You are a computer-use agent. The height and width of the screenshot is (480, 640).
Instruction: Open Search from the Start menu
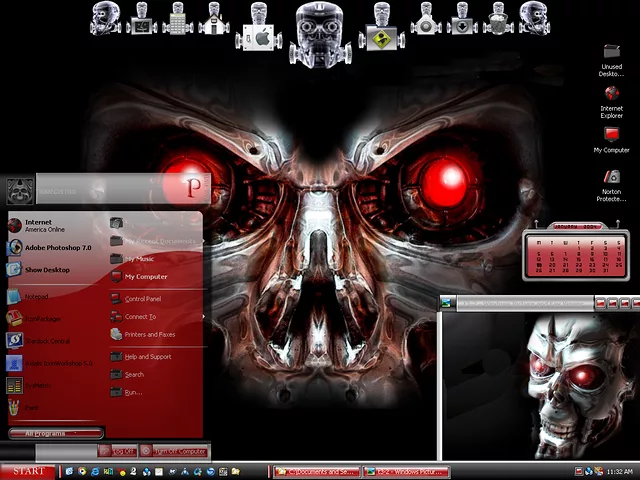coord(157,374)
